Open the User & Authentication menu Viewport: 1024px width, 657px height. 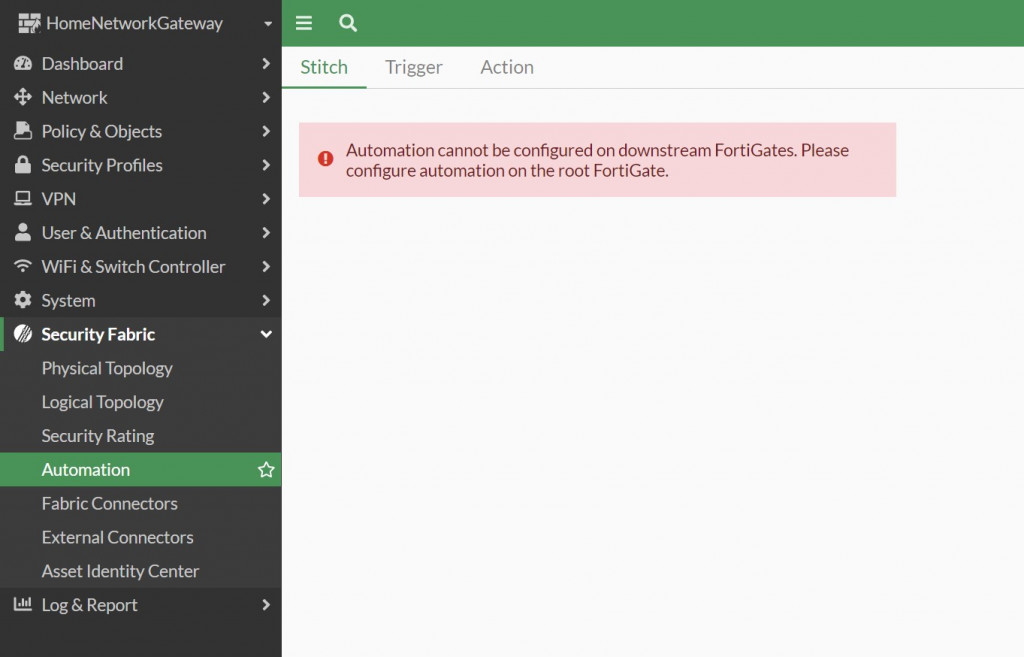point(140,232)
